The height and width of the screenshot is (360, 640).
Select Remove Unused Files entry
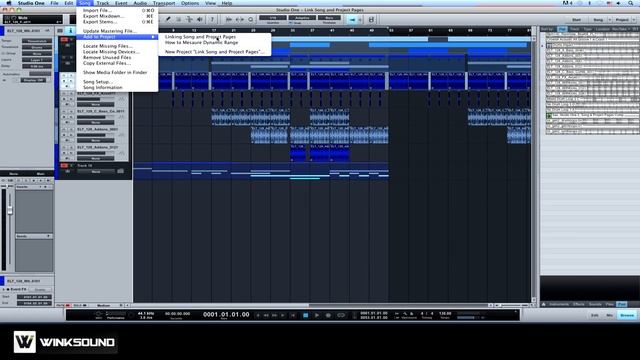(x=117, y=58)
